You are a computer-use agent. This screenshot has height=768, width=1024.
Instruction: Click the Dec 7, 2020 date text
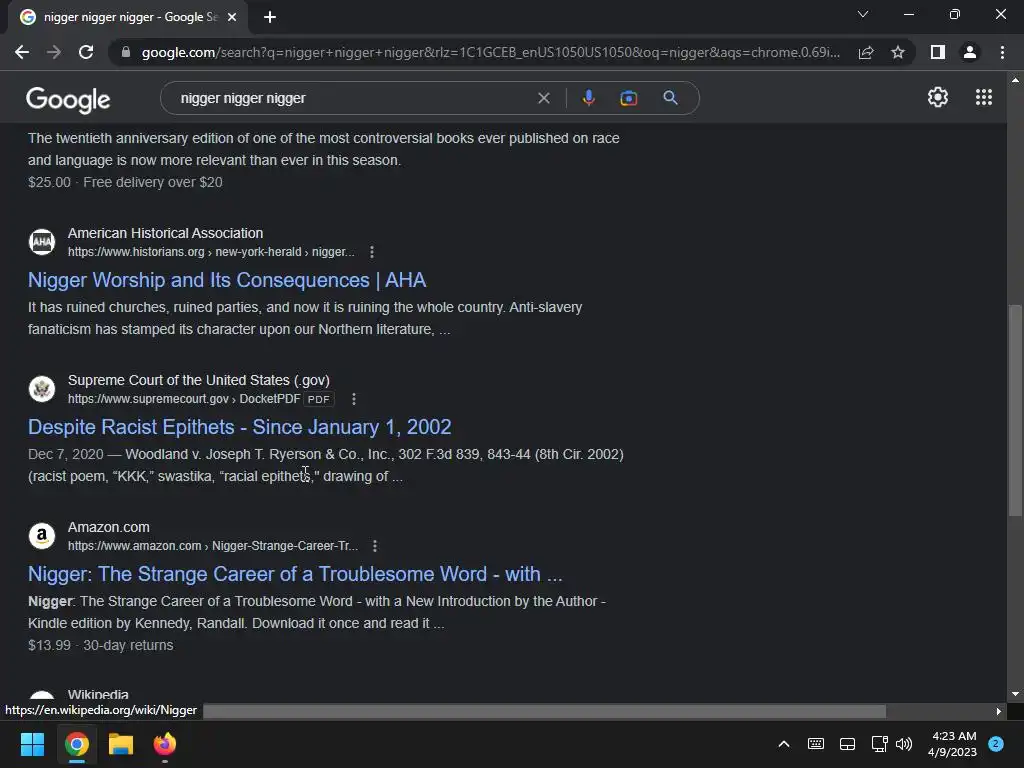(x=65, y=454)
